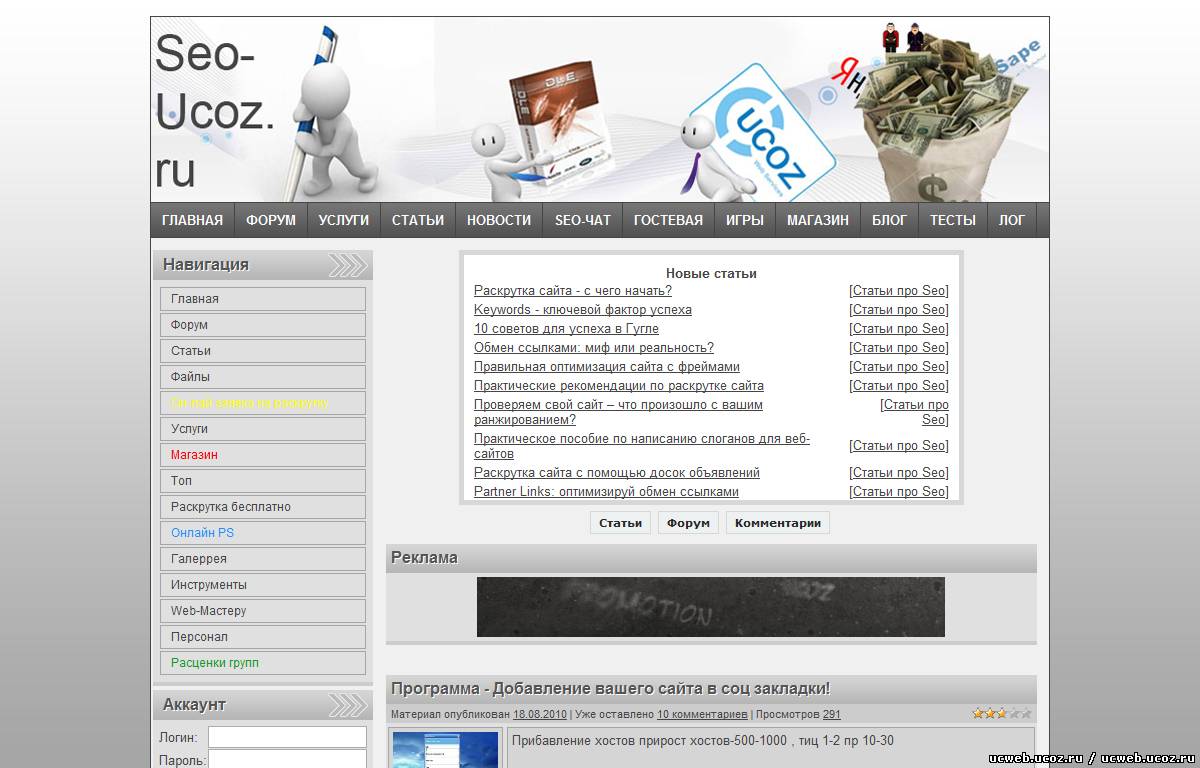Screen dimensions: 1200x768
Task: Switch to the Форум tab button
Action: click(688, 523)
